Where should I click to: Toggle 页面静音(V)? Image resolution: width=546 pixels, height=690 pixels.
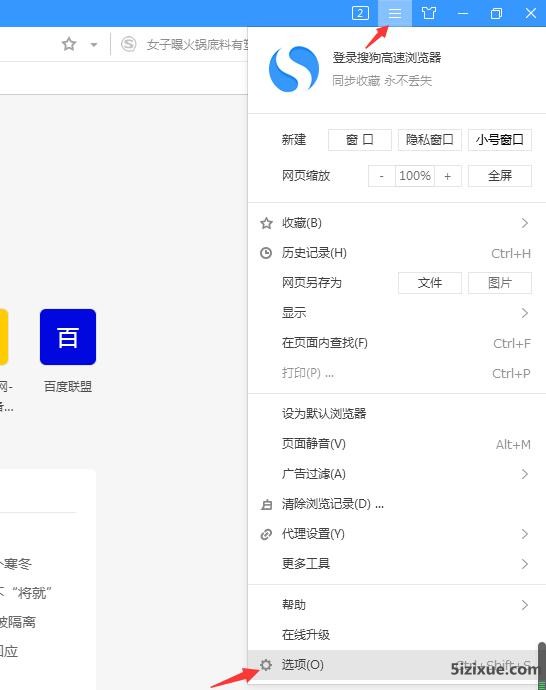[x=396, y=444]
